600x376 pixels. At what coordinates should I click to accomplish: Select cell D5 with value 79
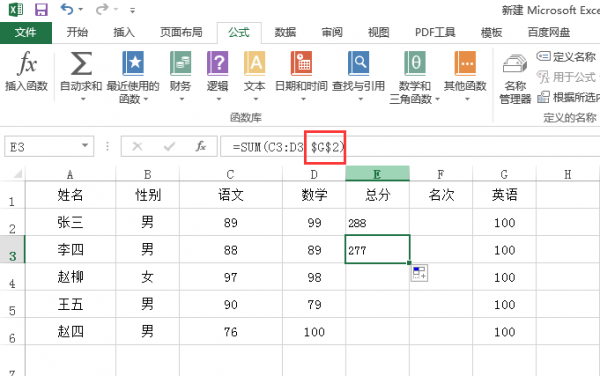(x=314, y=304)
